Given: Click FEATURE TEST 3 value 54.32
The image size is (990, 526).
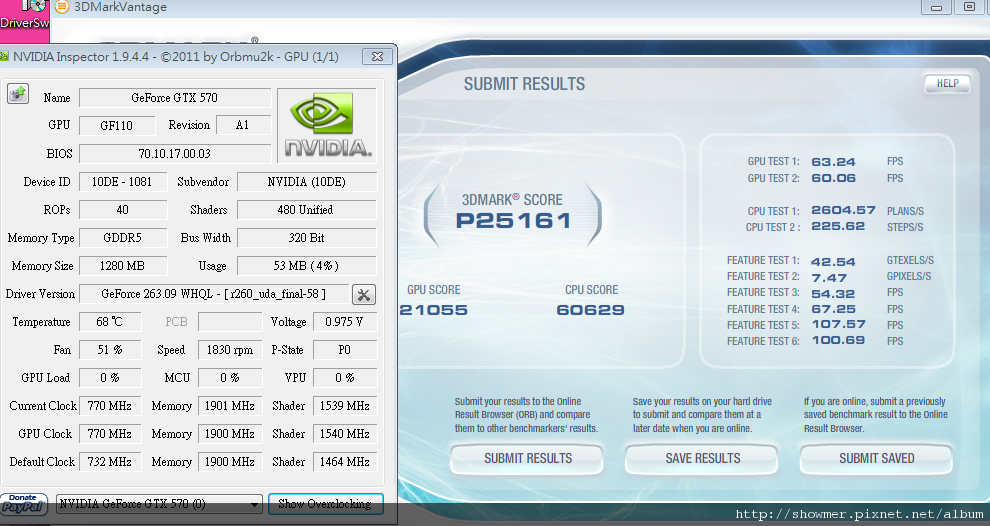Looking at the screenshot, I should click(833, 294).
